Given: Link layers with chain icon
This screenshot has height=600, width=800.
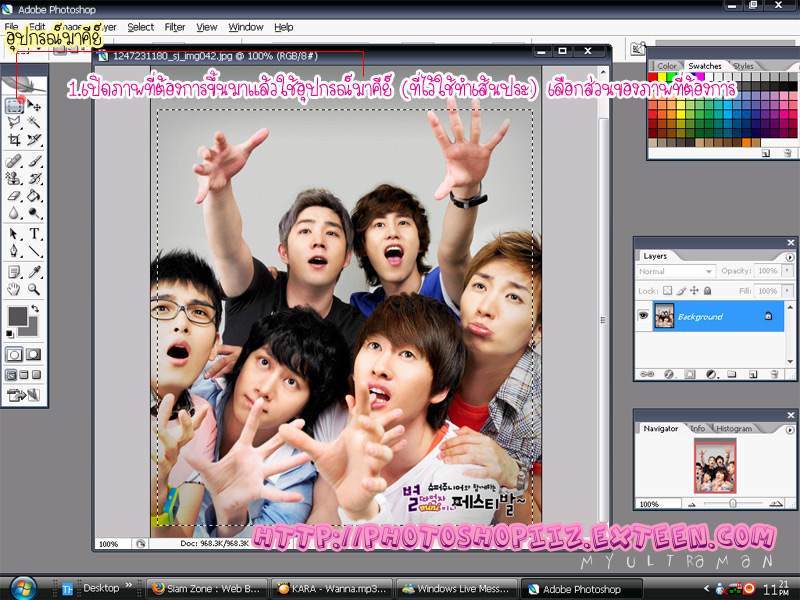Looking at the screenshot, I should 647,374.
